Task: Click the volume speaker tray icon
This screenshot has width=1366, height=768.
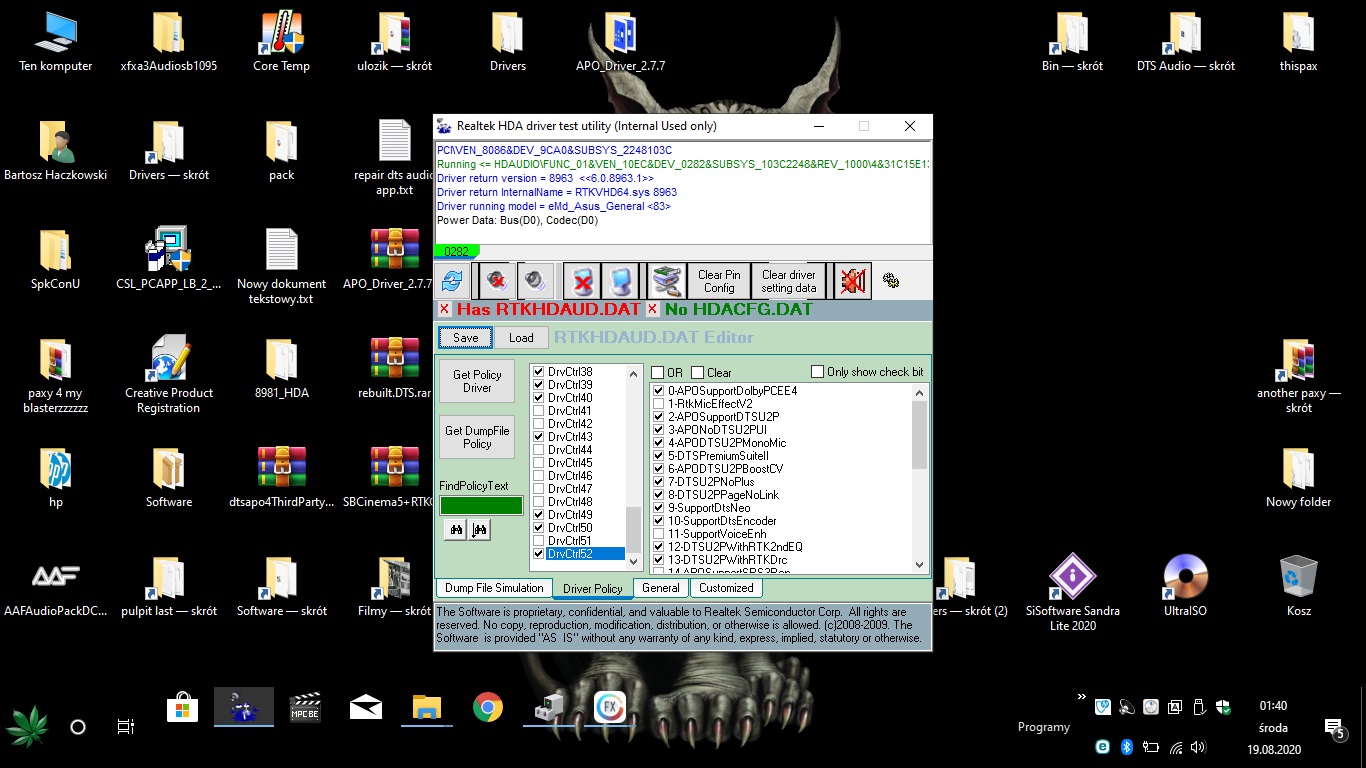Action: (1198, 746)
